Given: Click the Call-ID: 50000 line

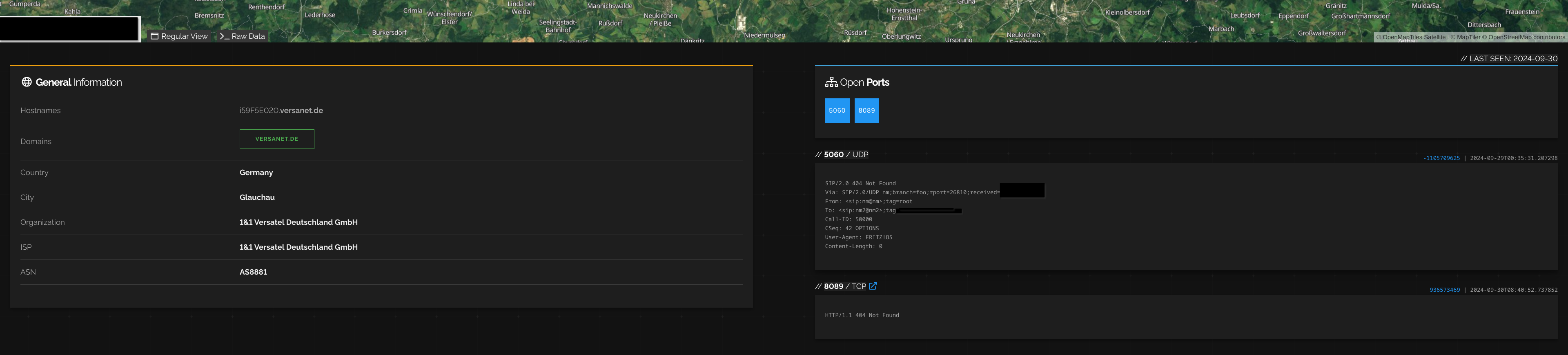Looking at the screenshot, I should 849,220.
